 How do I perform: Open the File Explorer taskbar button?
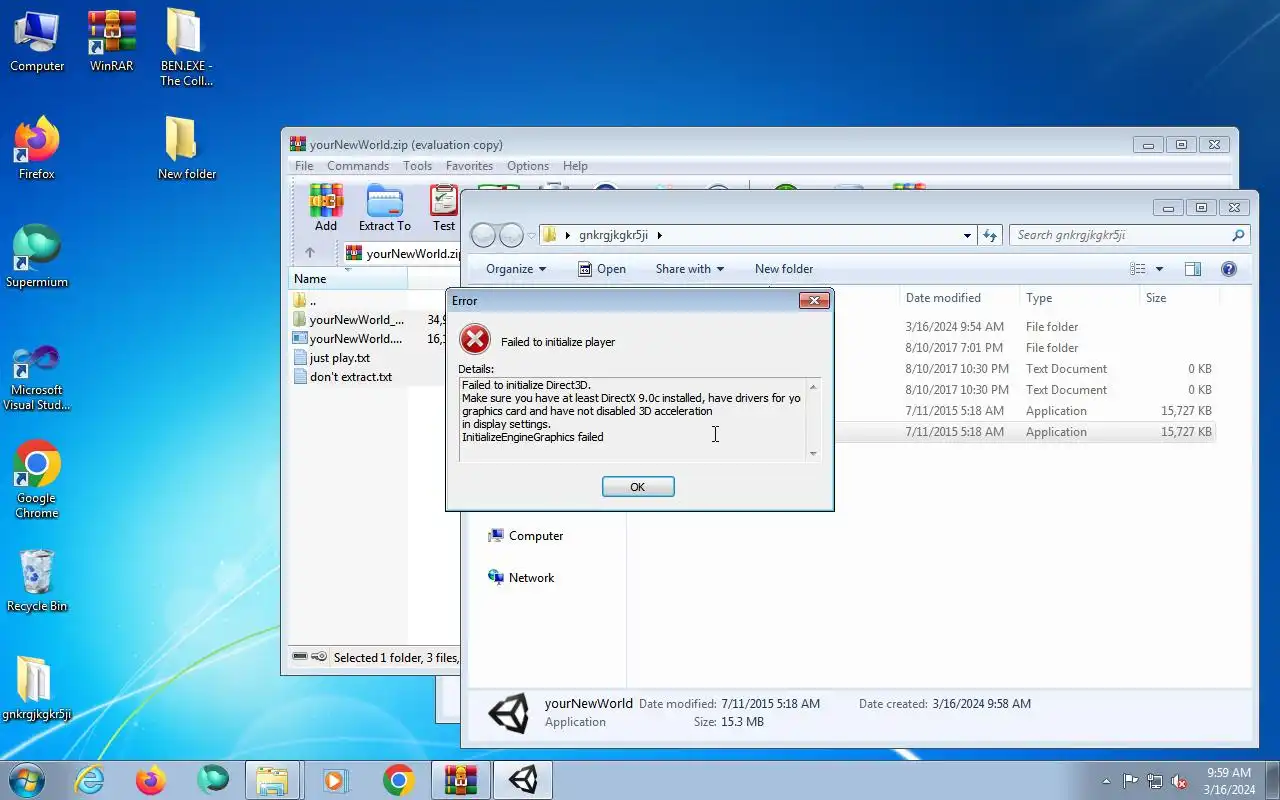click(272, 781)
